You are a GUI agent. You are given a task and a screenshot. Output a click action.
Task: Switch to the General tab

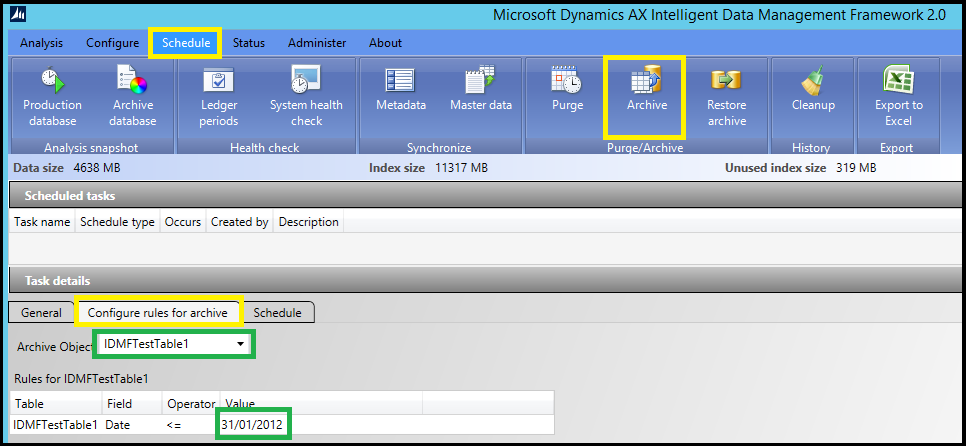(41, 313)
